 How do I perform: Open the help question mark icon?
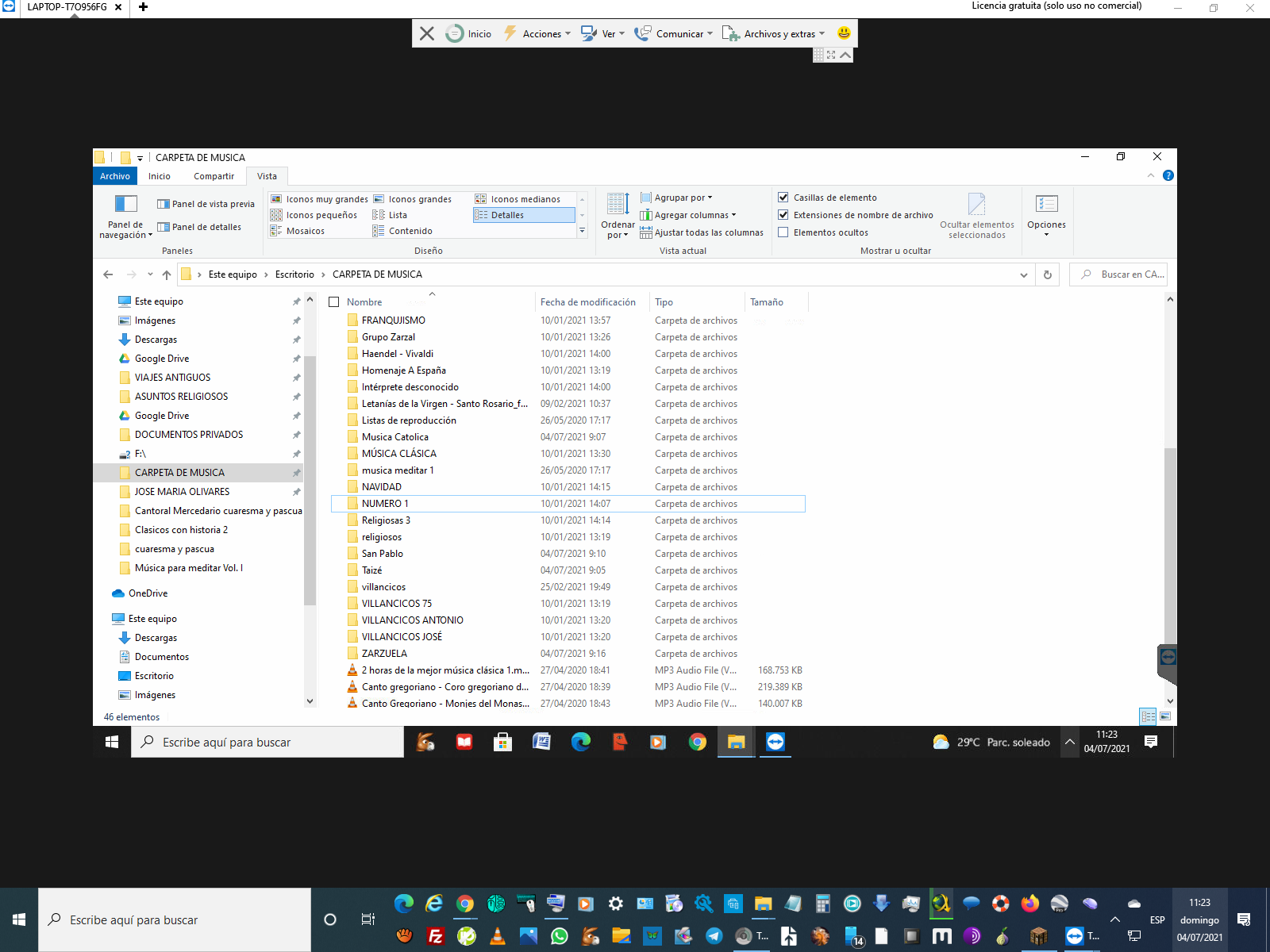tap(1168, 175)
